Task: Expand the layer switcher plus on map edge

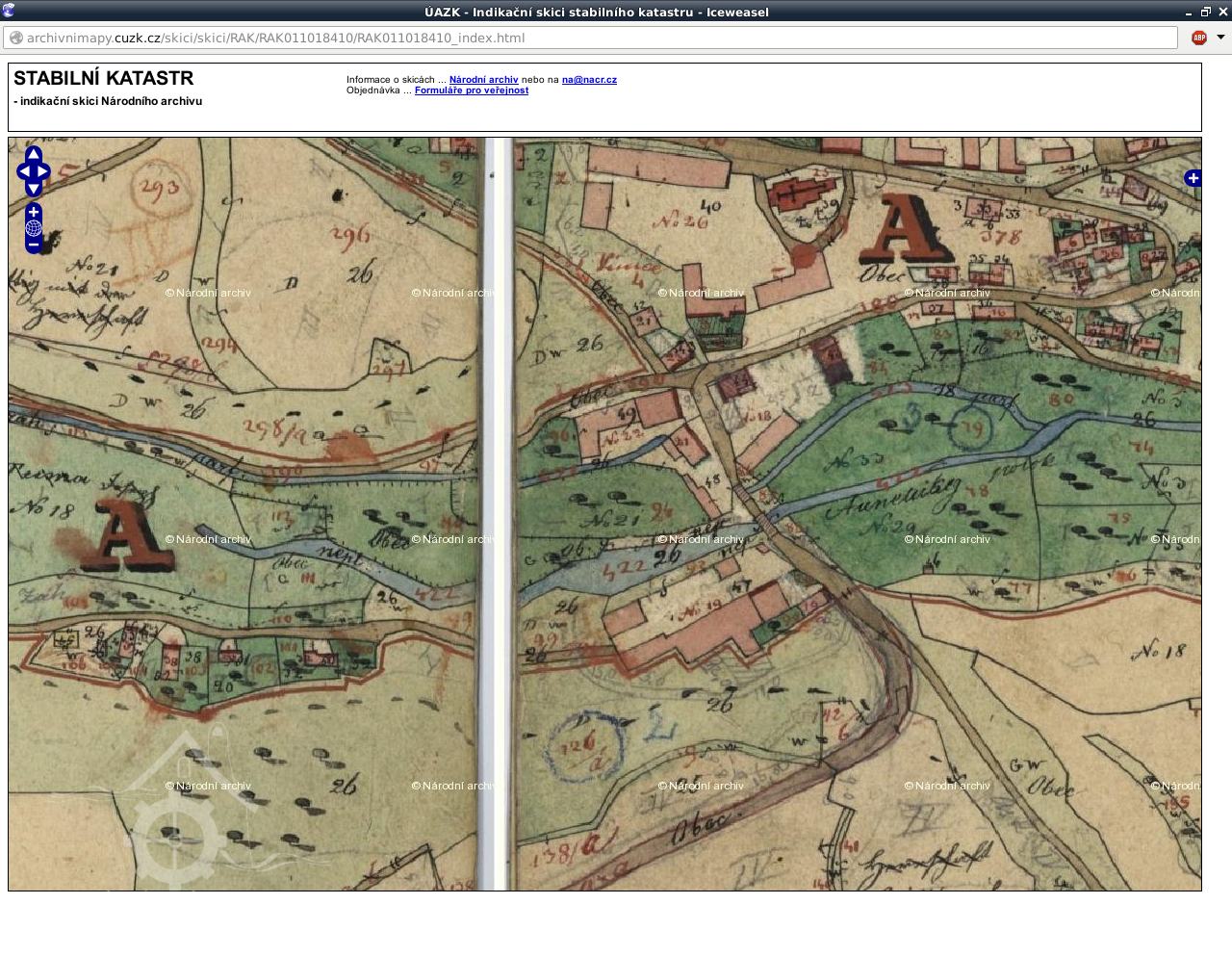Action: (1193, 178)
